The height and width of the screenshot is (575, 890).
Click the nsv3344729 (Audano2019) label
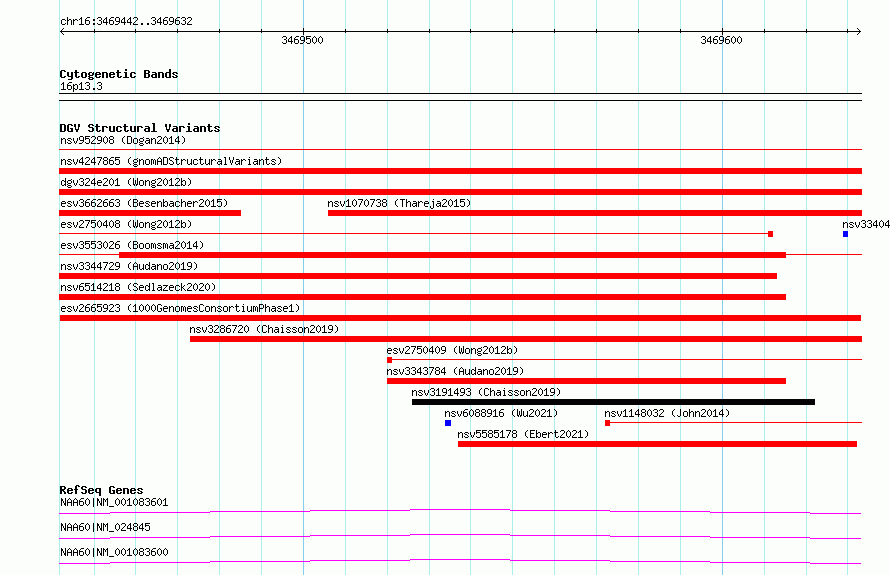point(129,266)
